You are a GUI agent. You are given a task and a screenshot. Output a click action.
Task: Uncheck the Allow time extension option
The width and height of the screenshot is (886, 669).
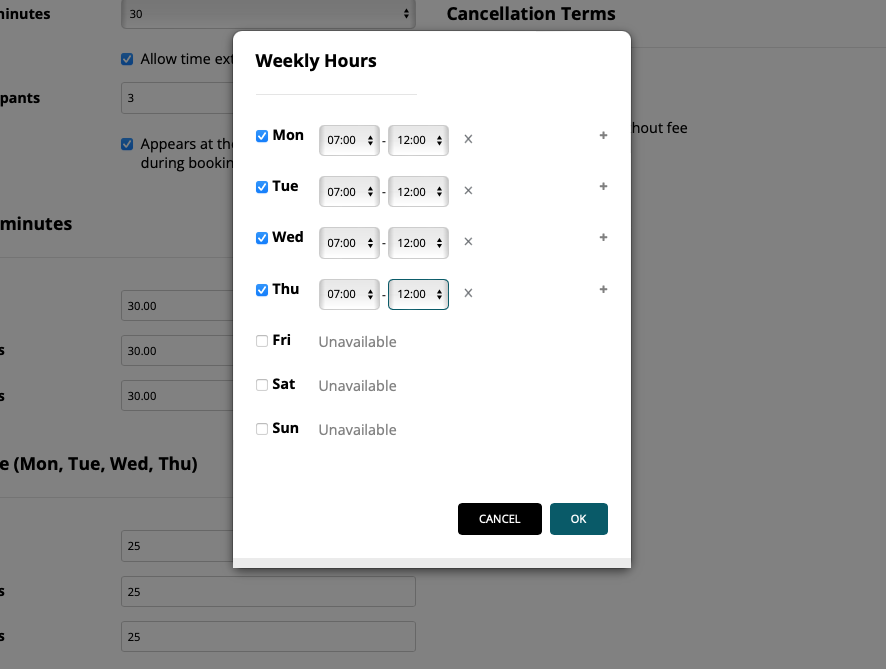127,59
